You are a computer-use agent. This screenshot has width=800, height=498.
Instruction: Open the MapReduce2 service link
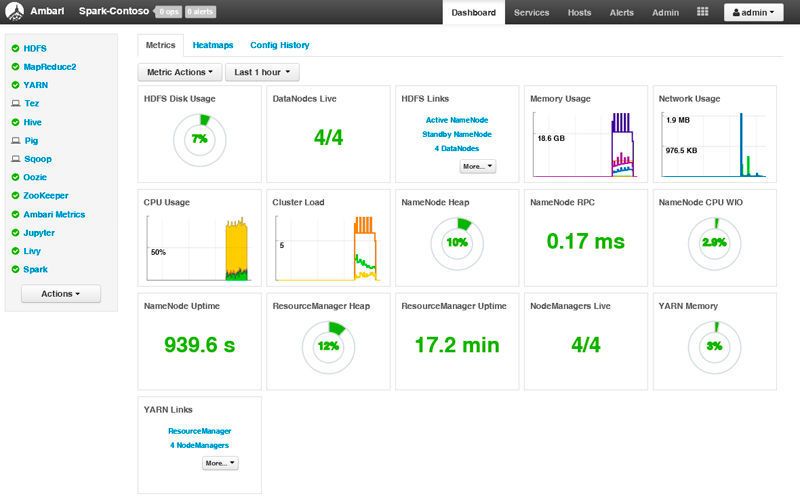[x=49, y=66]
